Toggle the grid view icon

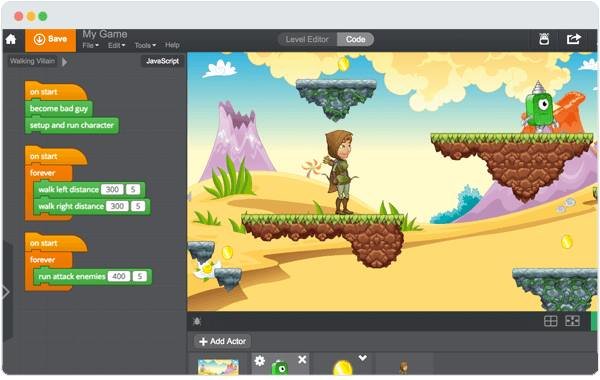click(551, 321)
